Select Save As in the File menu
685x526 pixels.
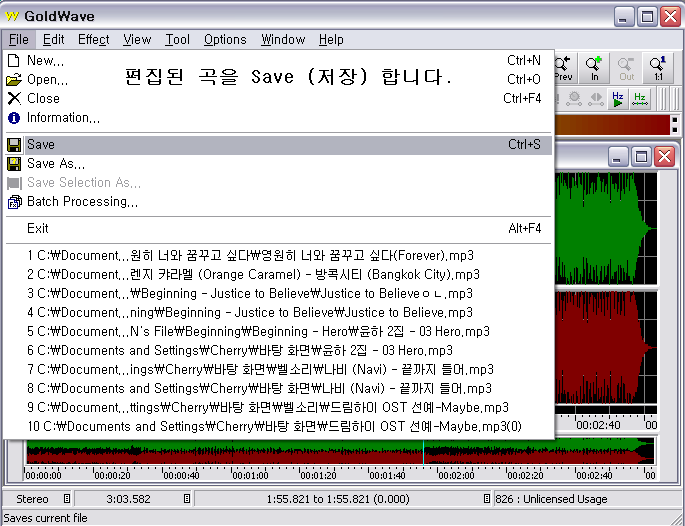pos(55,164)
